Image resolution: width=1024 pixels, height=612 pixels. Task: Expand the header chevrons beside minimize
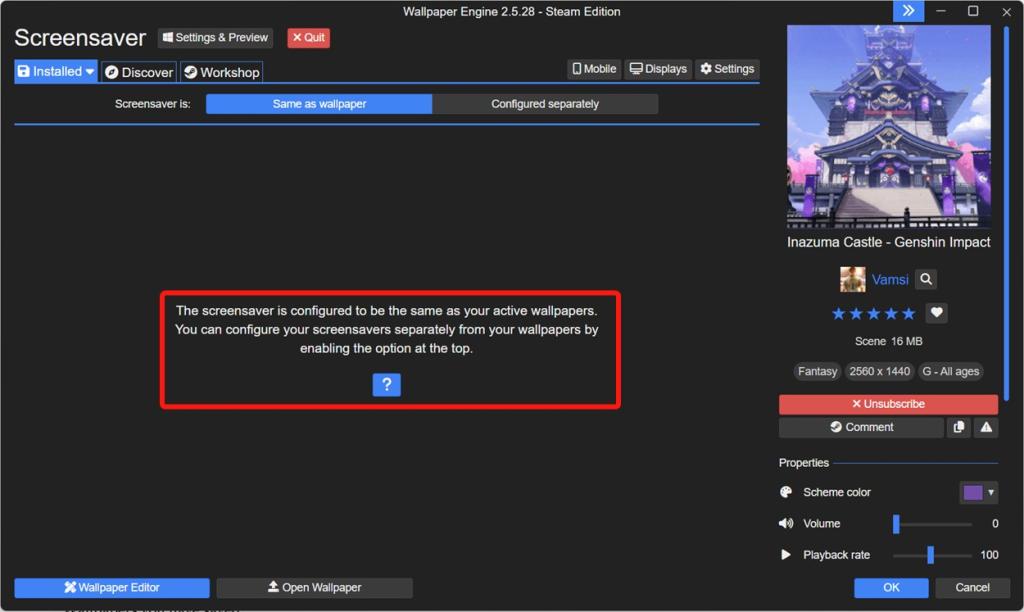pos(908,11)
